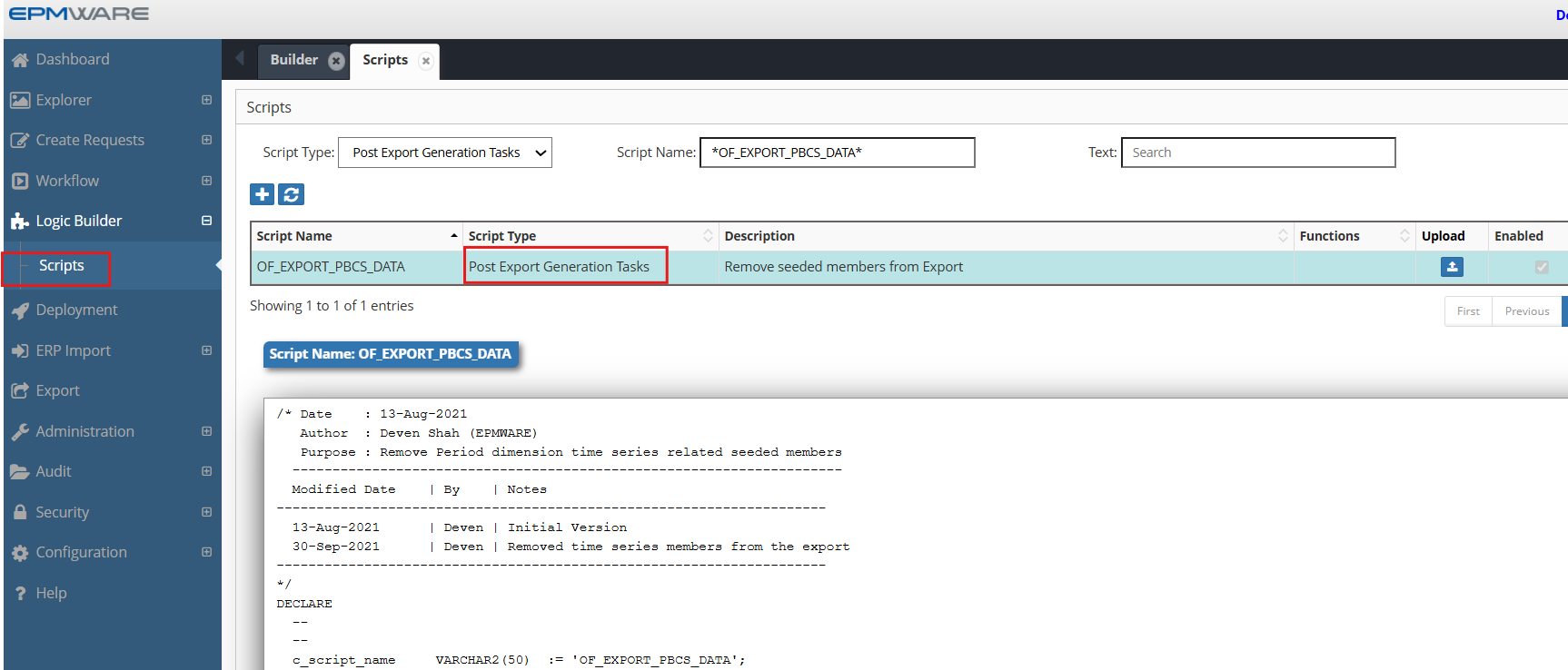Image resolution: width=1568 pixels, height=670 pixels.
Task: Click the Security lock icon
Action: [x=20, y=512]
